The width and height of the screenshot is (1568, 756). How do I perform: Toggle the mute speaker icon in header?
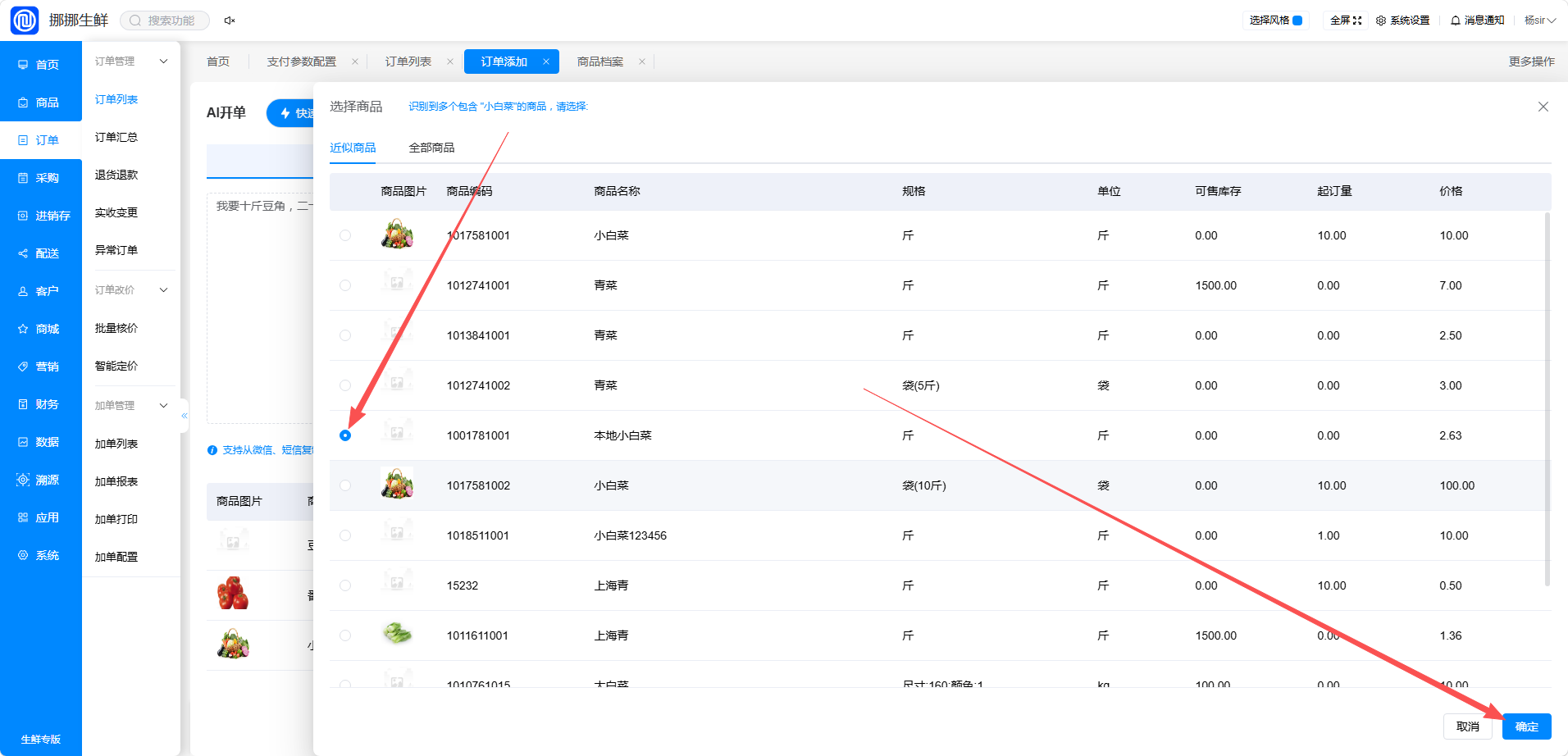tap(230, 20)
